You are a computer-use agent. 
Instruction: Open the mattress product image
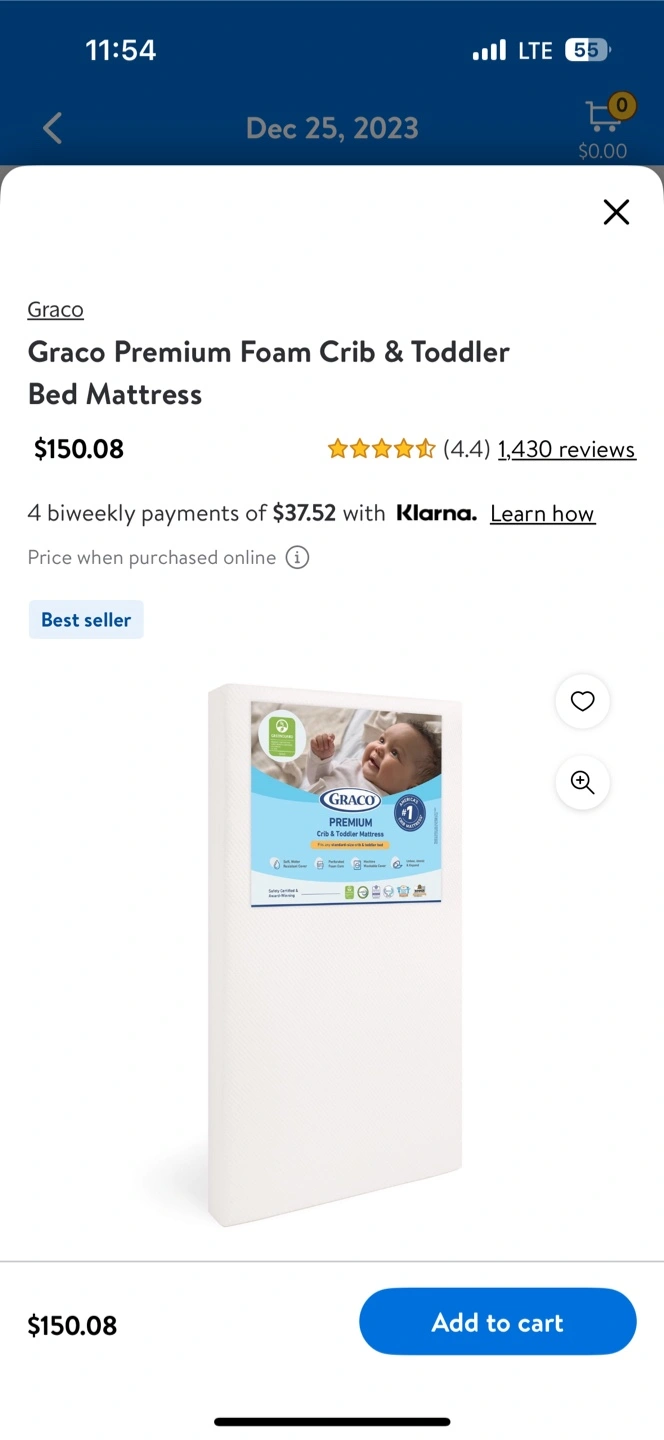[335, 955]
